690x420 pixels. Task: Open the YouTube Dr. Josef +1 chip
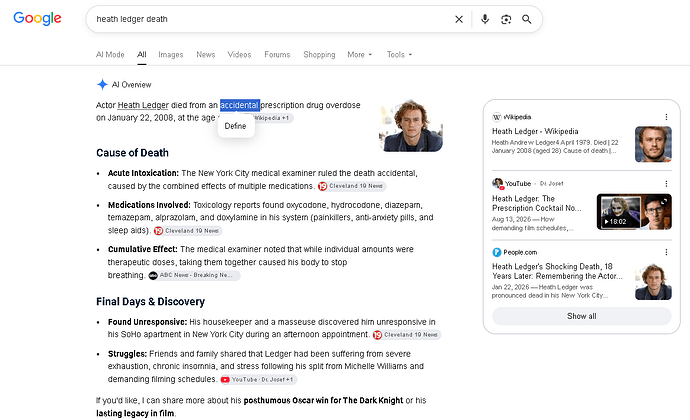coord(258,379)
